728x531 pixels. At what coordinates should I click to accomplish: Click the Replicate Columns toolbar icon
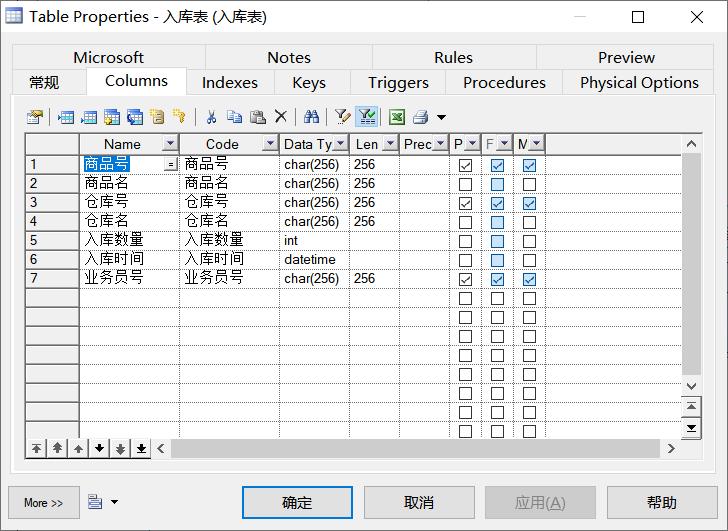135,117
